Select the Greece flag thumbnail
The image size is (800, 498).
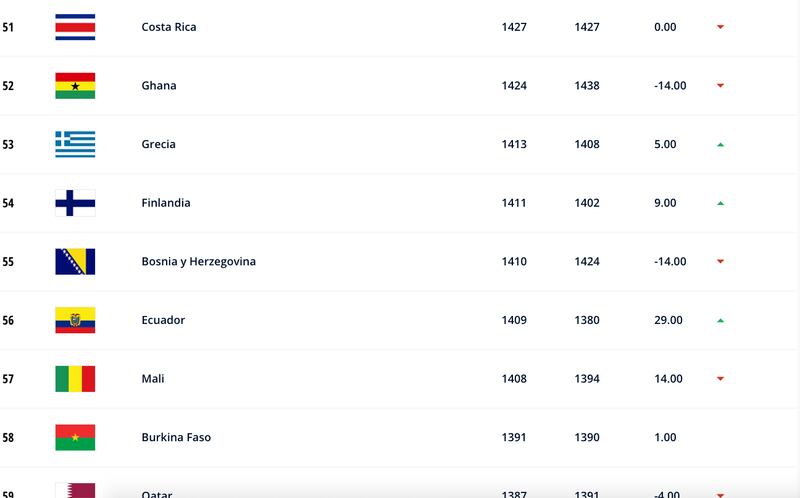[x=75, y=144]
